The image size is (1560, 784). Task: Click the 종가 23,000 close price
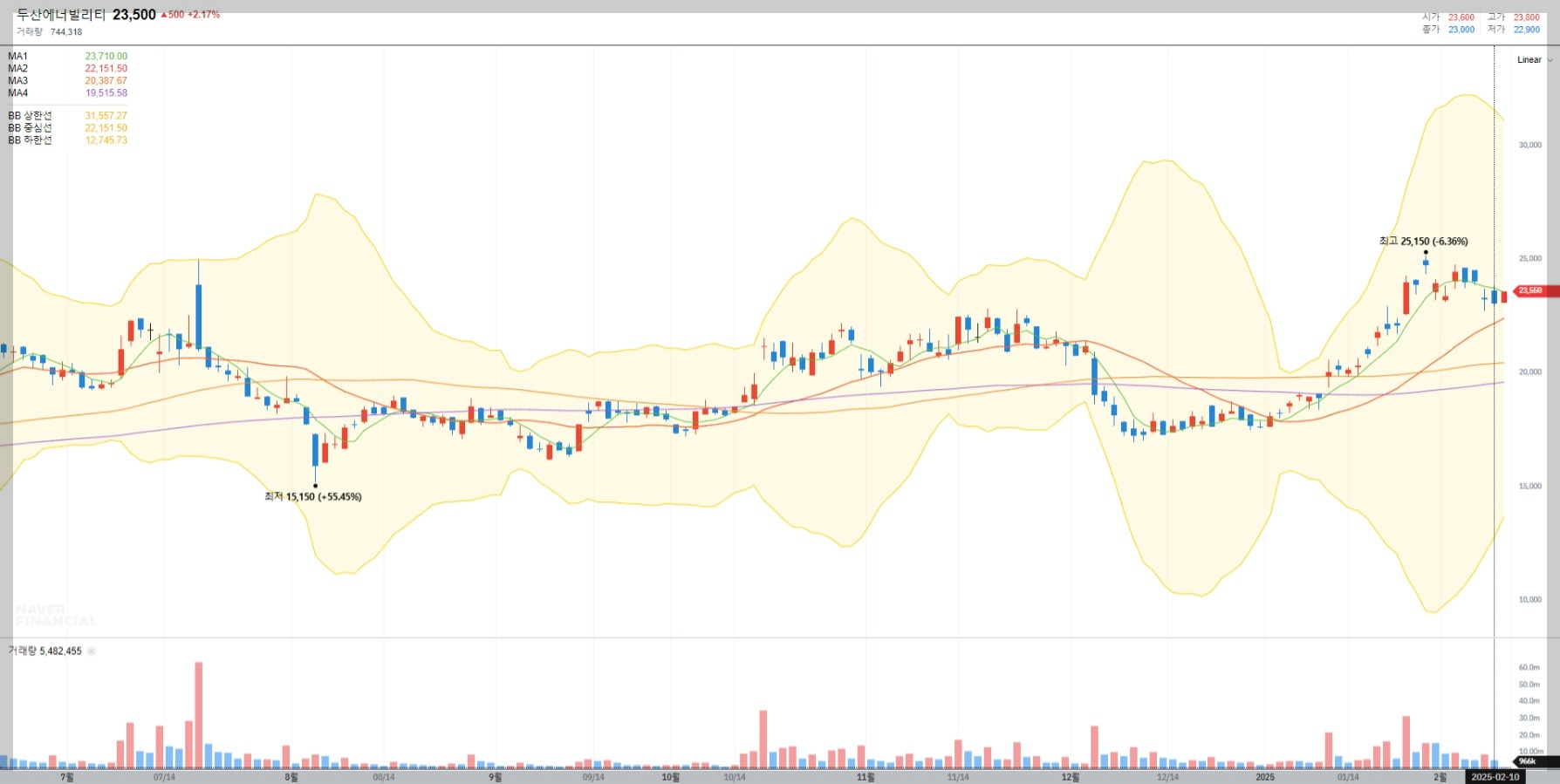1448,30
